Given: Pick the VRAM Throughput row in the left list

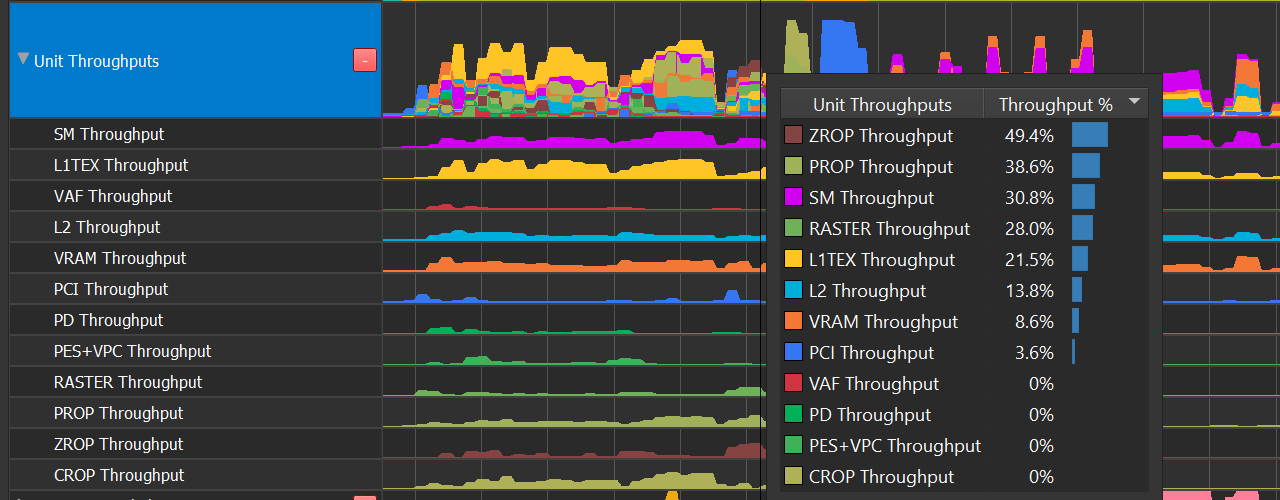Looking at the screenshot, I should coord(120,258).
